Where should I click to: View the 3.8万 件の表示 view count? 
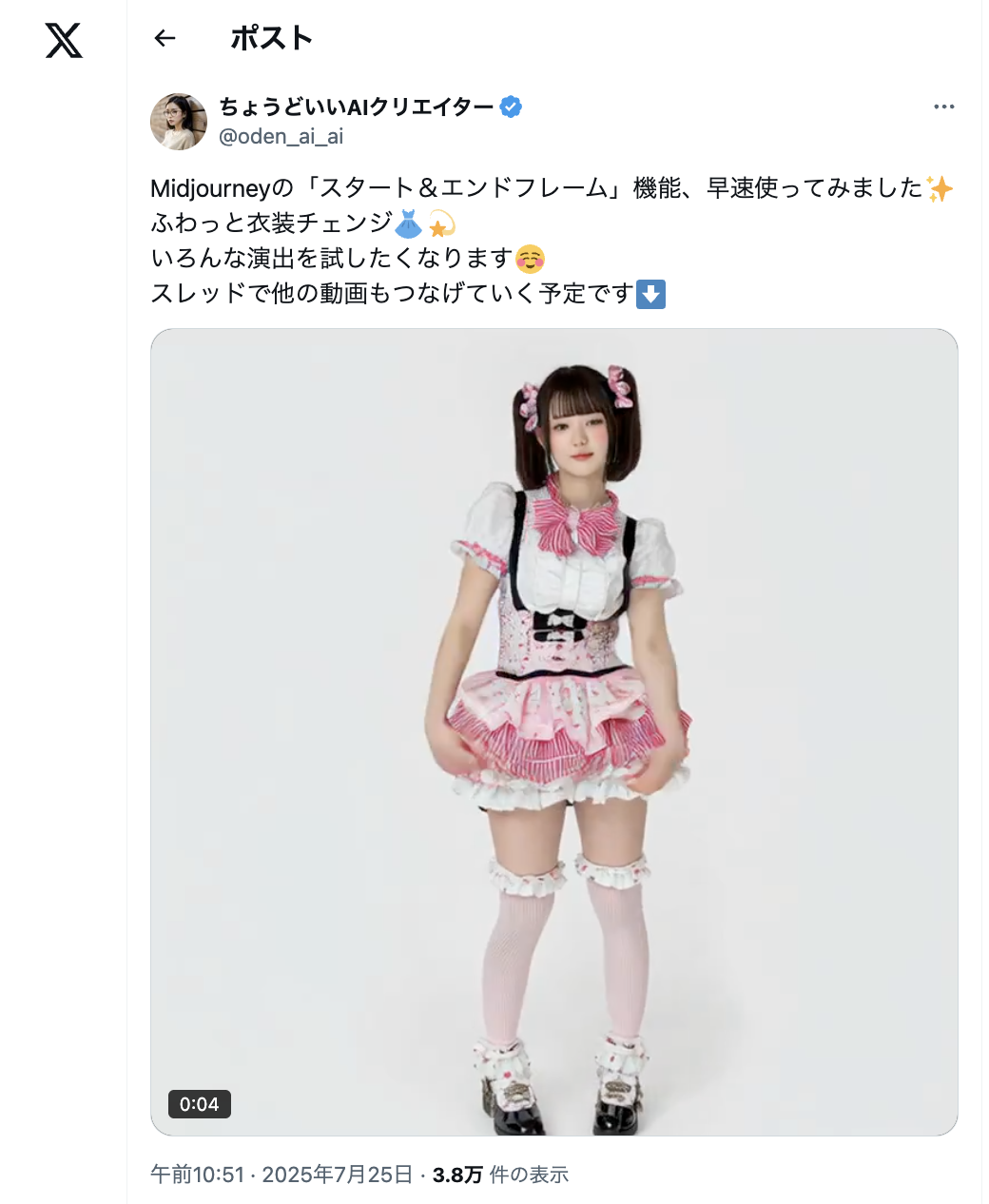point(500,1175)
